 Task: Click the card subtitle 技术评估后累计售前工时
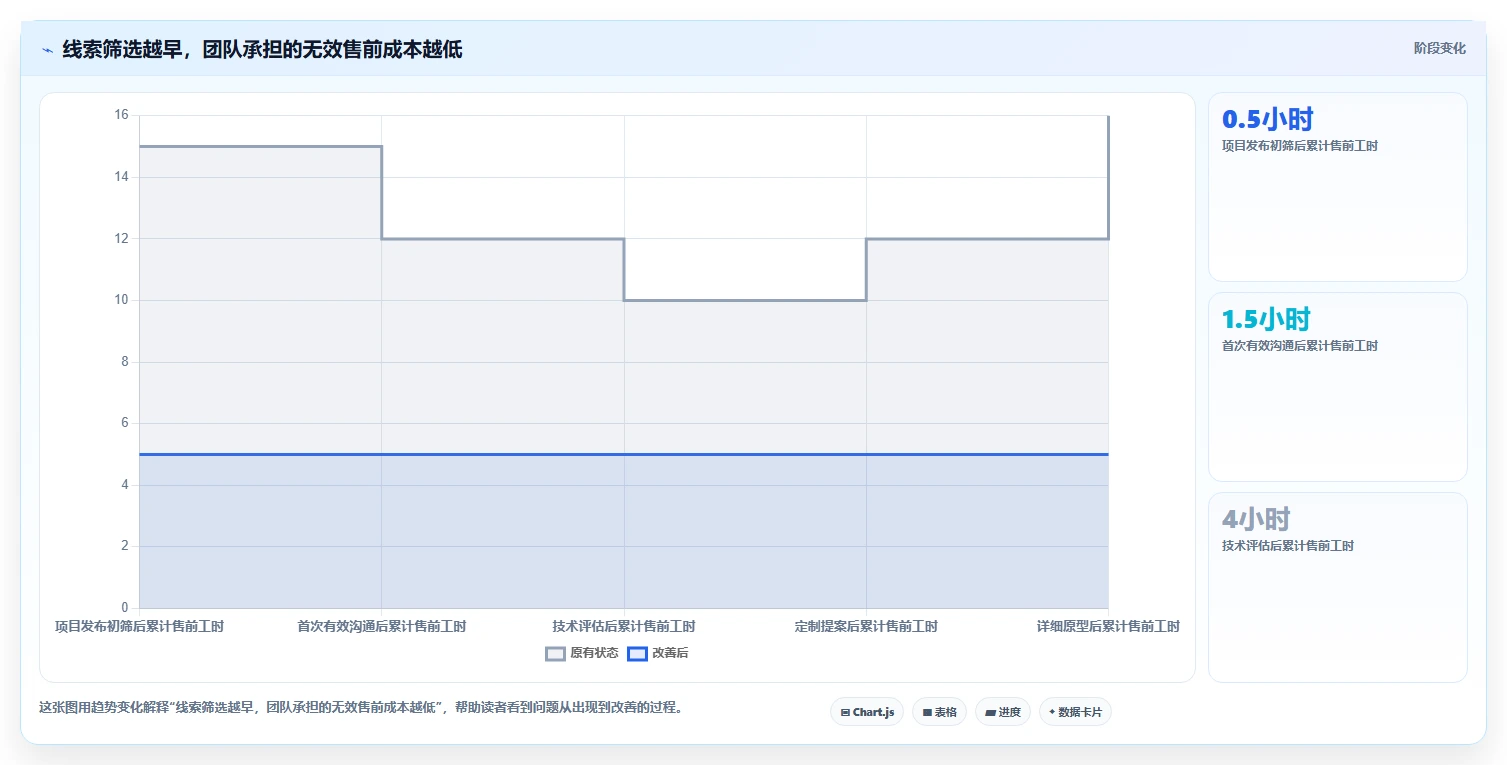coord(1288,546)
